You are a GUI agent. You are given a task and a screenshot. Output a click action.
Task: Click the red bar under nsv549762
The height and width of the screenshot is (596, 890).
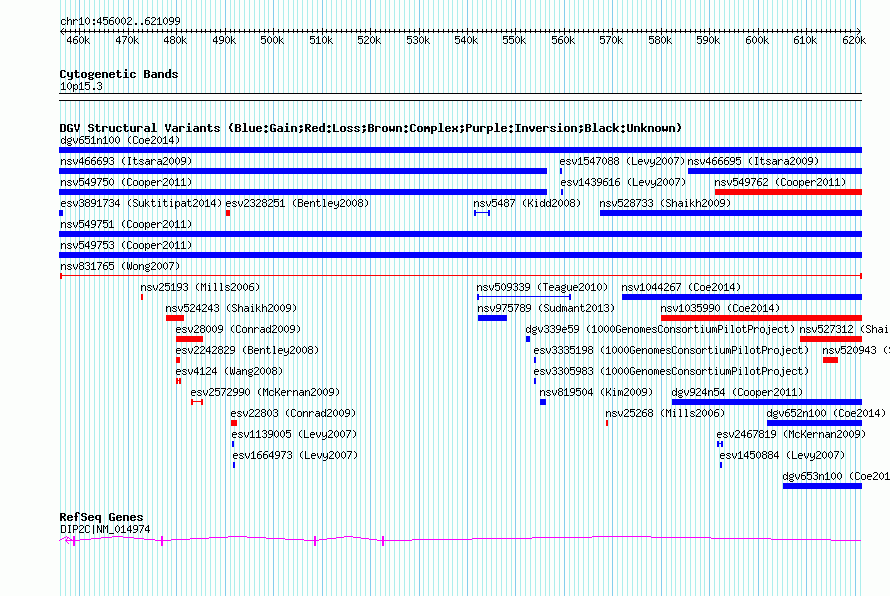pyautogui.click(x=788, y=192)
